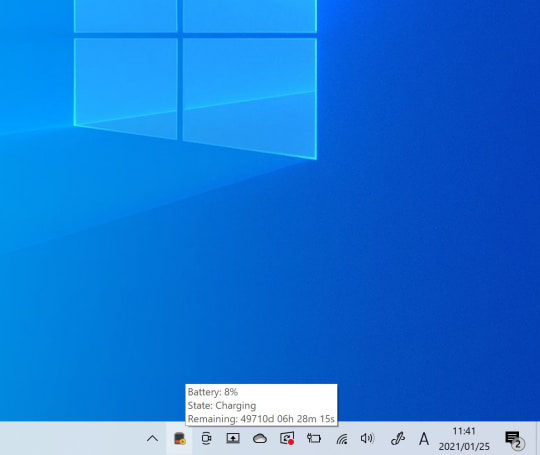Expand the hidden tray icons chevron
Viewport: 540px width, 455px height.
(x=152, y=438)
